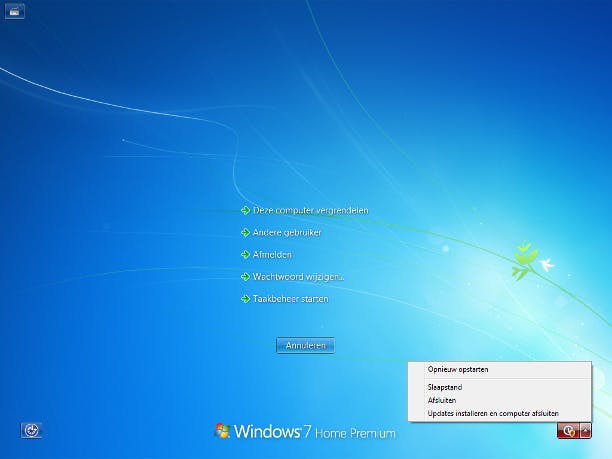Click green arrow beside Deze computer vergrendelen
The height and width of the screenshot is (459, 612).
coord(245,210)
